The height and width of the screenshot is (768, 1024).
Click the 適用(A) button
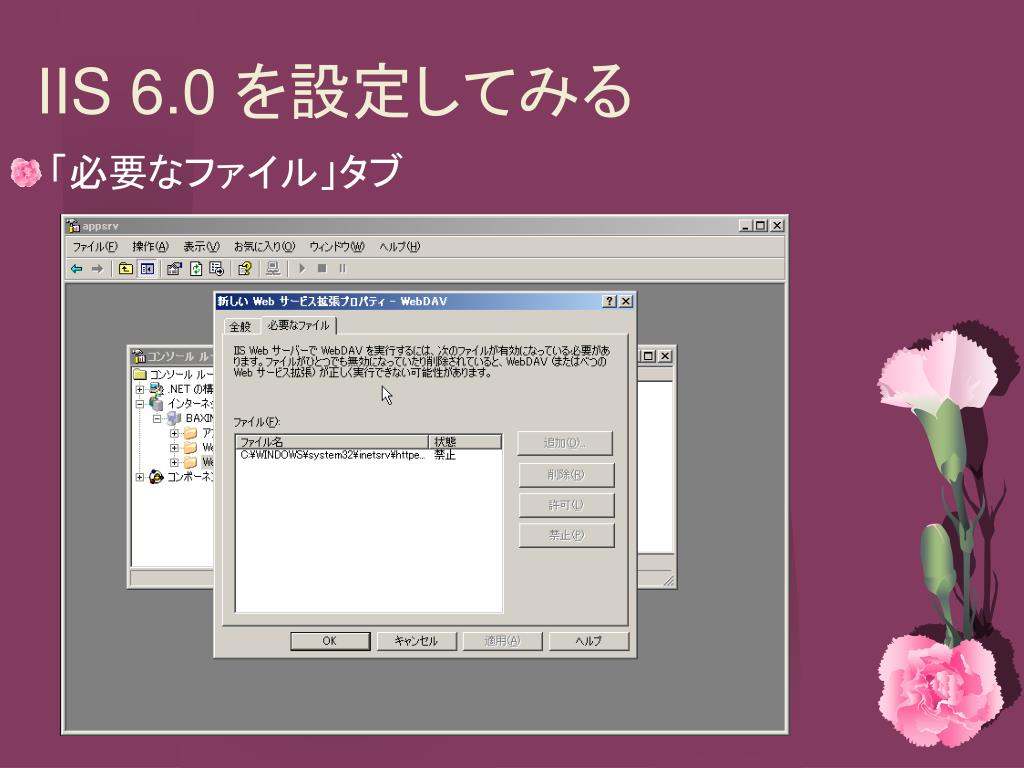pyautogui.click(x=502, y=641)
